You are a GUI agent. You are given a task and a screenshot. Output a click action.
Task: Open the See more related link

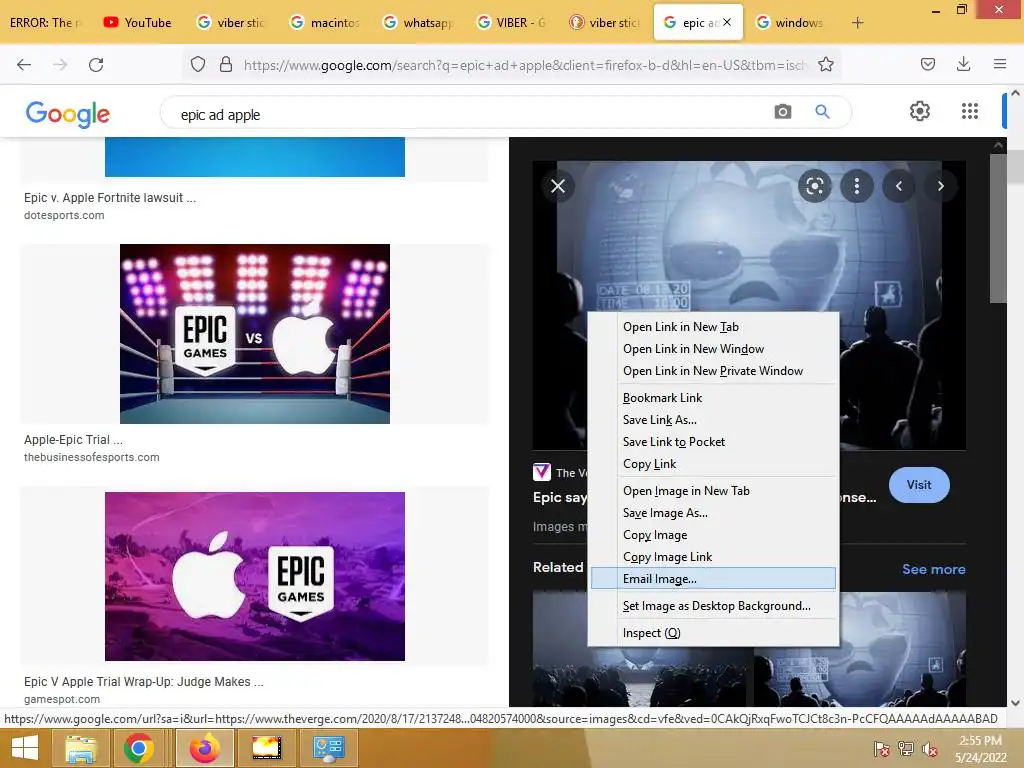(933, 569)
